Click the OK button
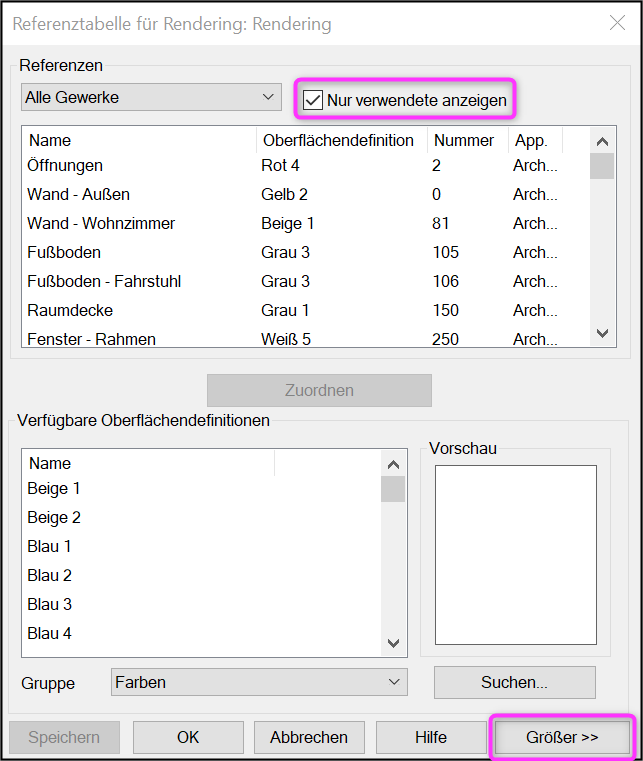Image resolution: width=643 pixels, height=761 pixels. pos(188,737)
